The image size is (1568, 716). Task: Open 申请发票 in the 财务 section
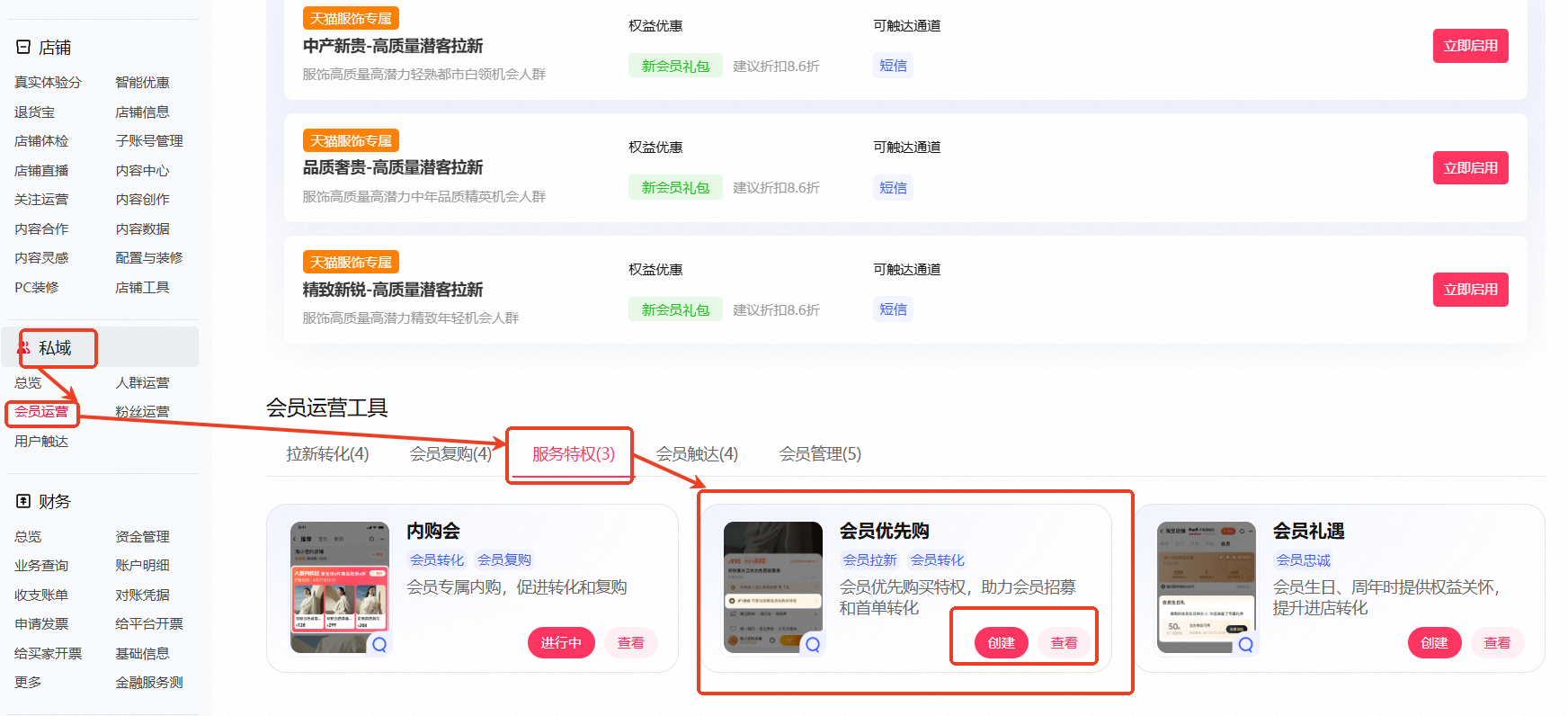coord(41,623)
